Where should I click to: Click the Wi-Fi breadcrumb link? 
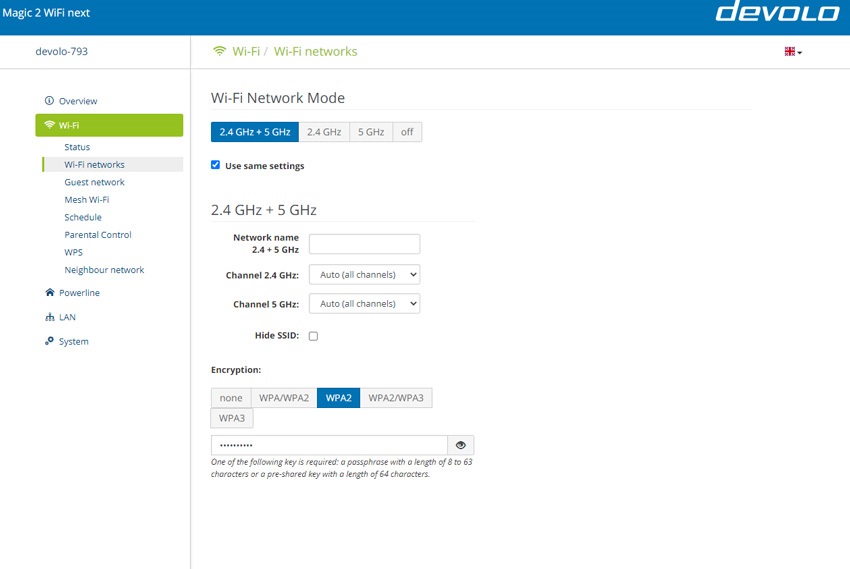pos(246,51)
